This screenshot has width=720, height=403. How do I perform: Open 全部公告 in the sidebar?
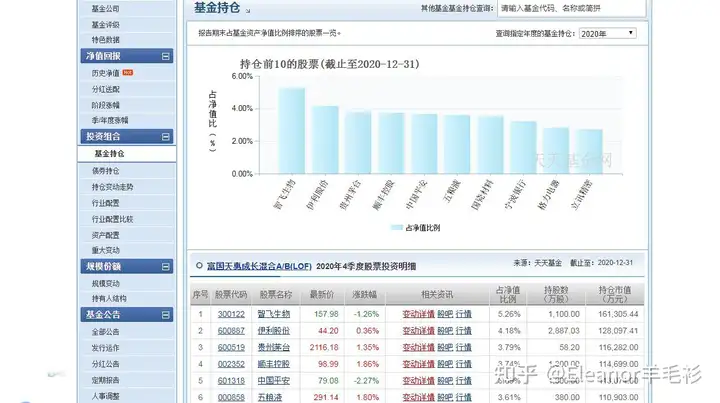point(105,332)
